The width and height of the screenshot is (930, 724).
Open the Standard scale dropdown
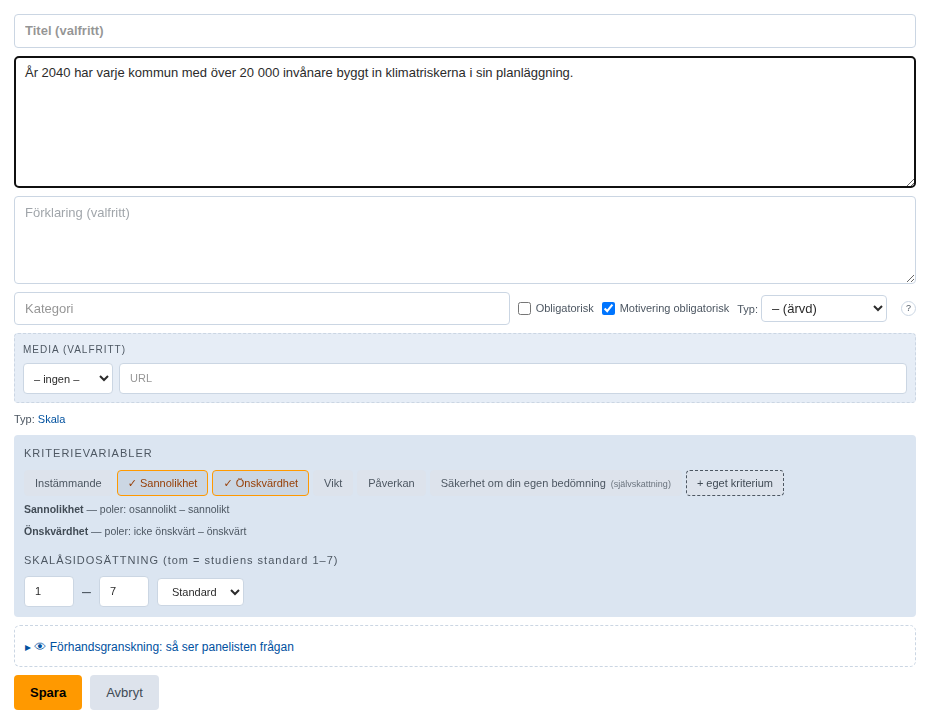click(x=200, y=592)
